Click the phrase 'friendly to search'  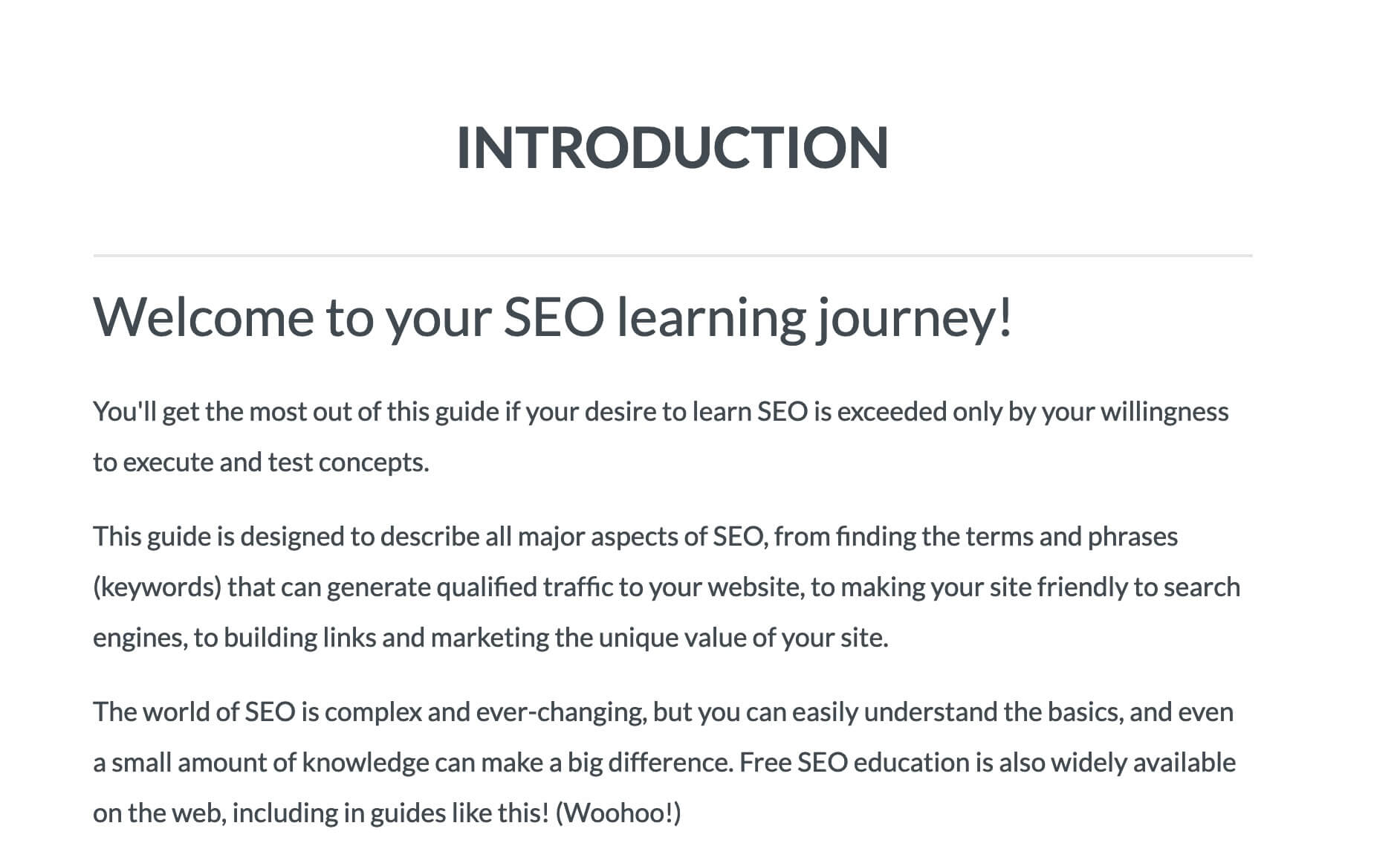click(x=1138, y=587)
